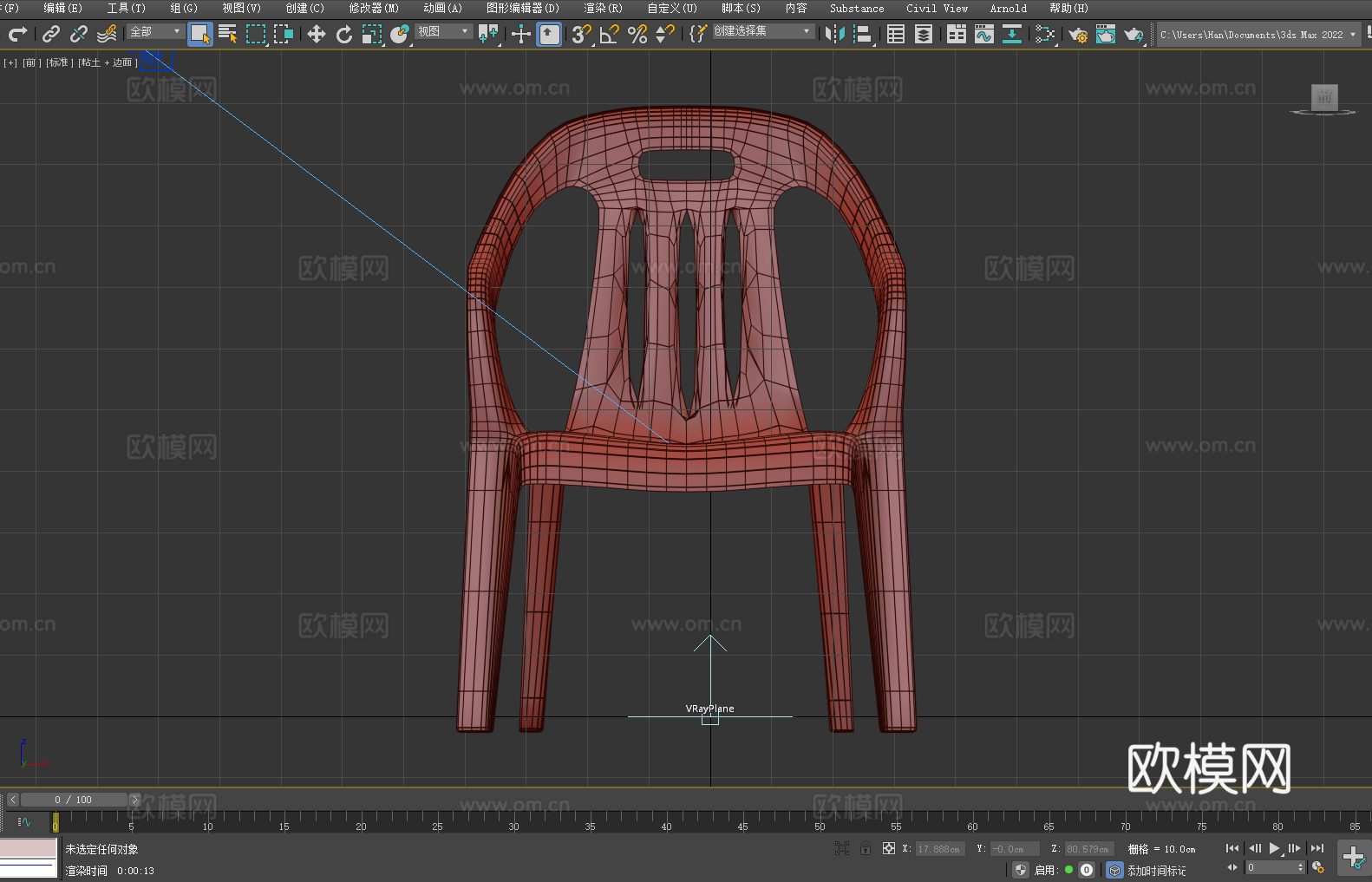1372x882 pixels.
Task: Click the 0 / 100 time slider
Action: click(x=74, y=800)
